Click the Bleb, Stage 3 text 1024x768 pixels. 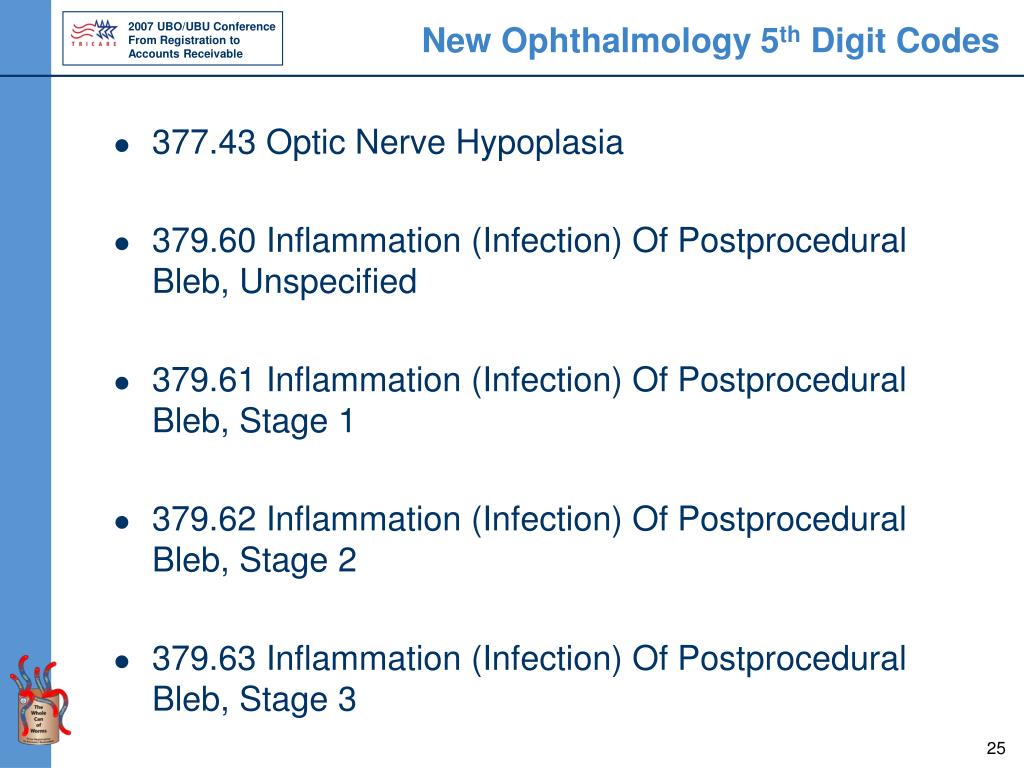254,699
